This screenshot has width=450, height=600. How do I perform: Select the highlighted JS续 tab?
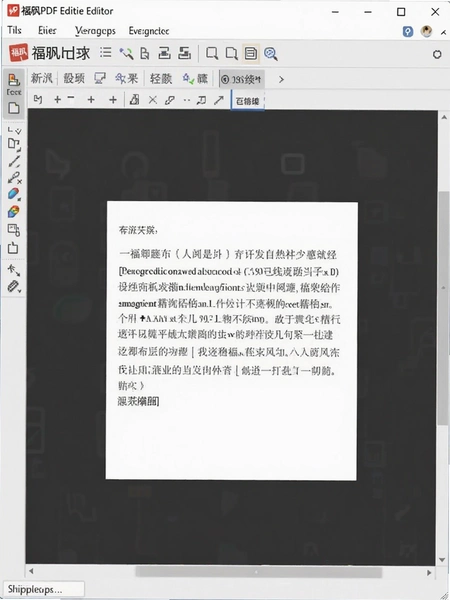click(241, 79)
